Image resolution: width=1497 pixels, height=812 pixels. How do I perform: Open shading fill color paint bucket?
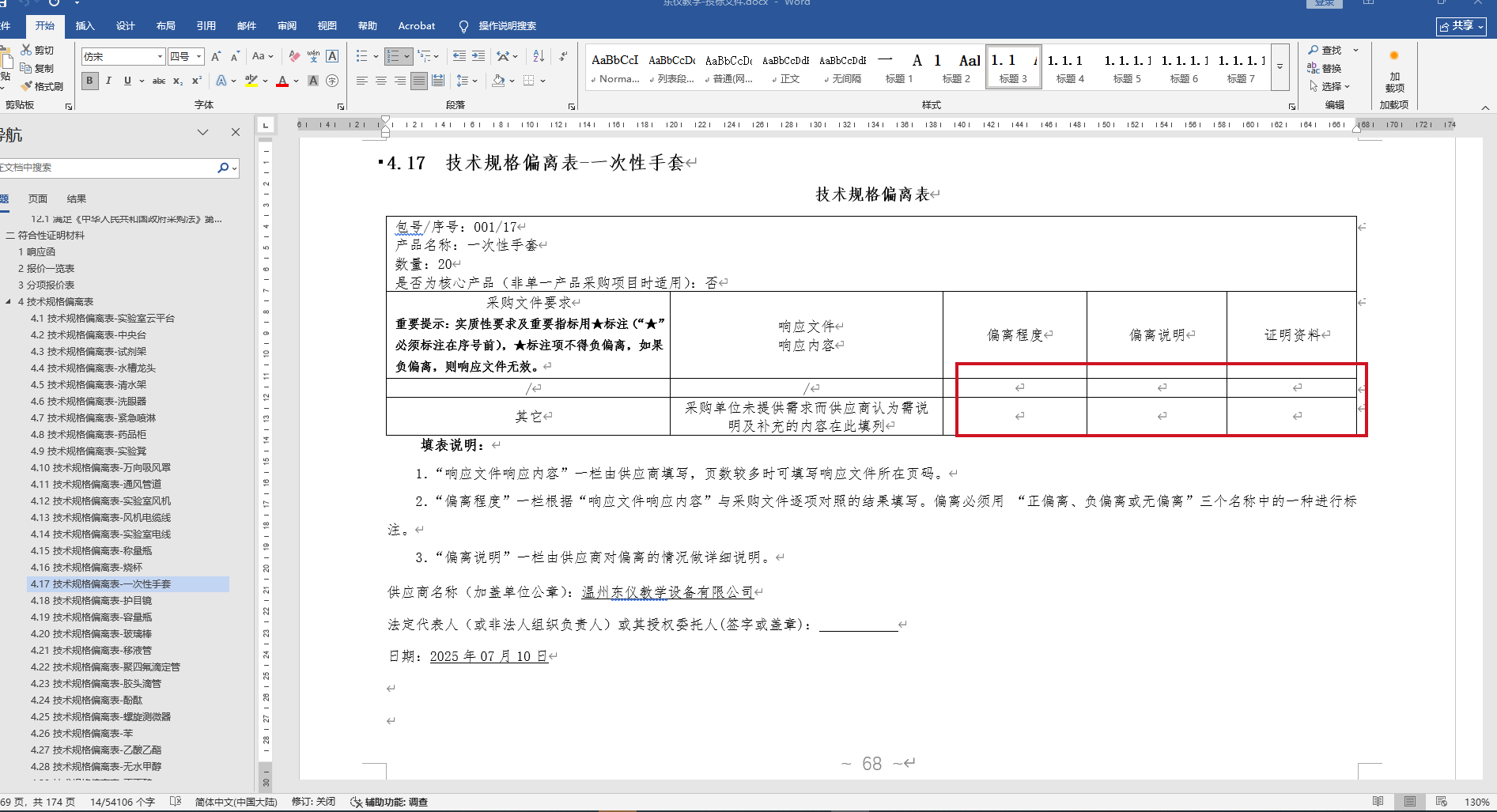pyautogui.click(x=498, y=81)
